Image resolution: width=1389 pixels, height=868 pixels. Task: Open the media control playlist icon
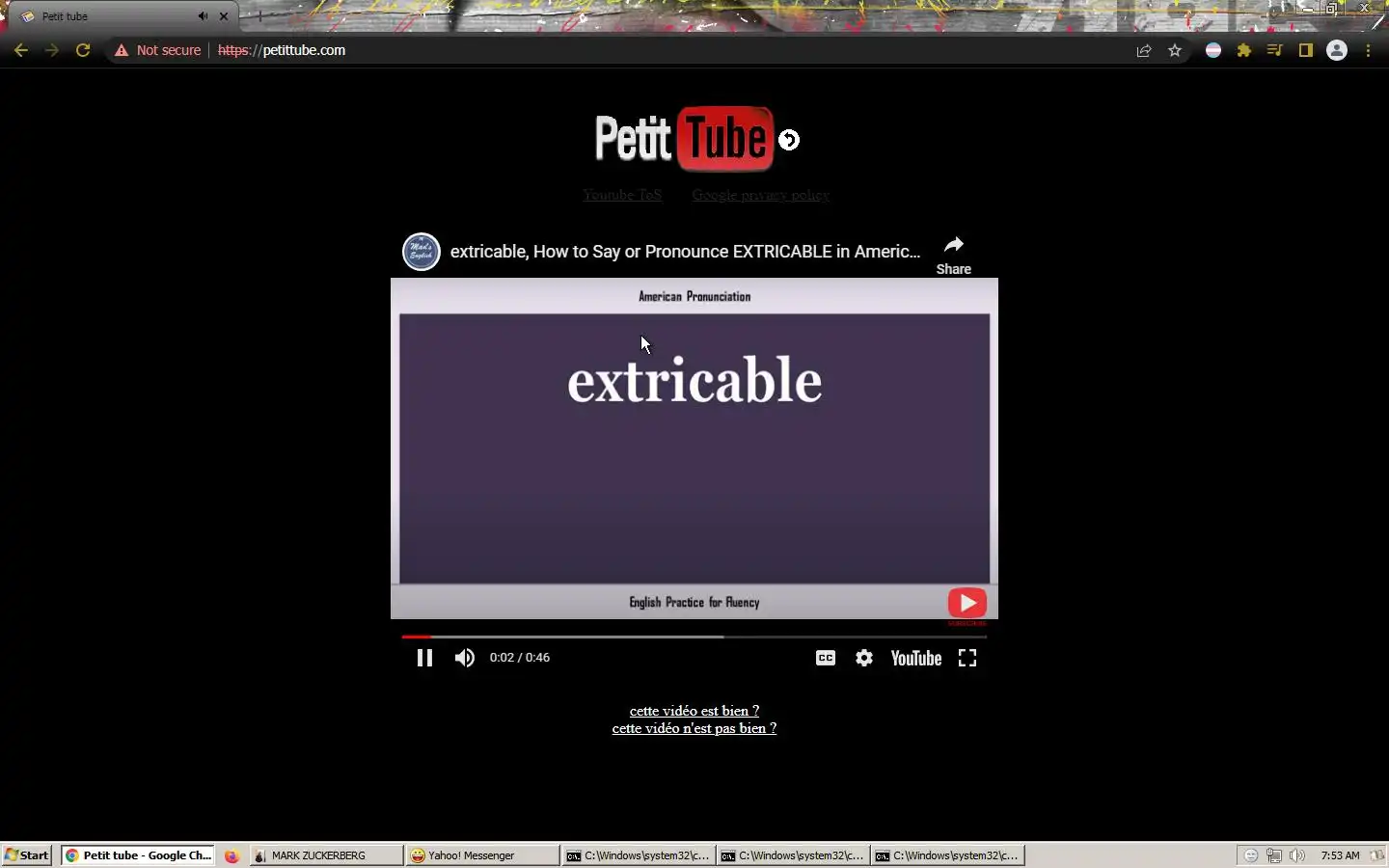1275,50
